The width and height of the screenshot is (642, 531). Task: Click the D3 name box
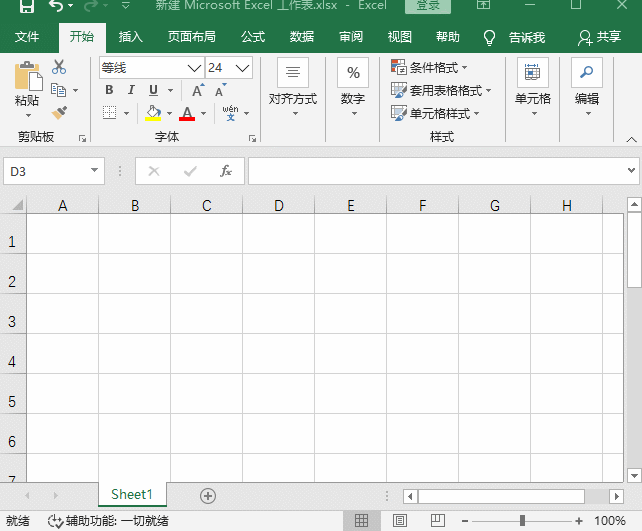(45, 171)
